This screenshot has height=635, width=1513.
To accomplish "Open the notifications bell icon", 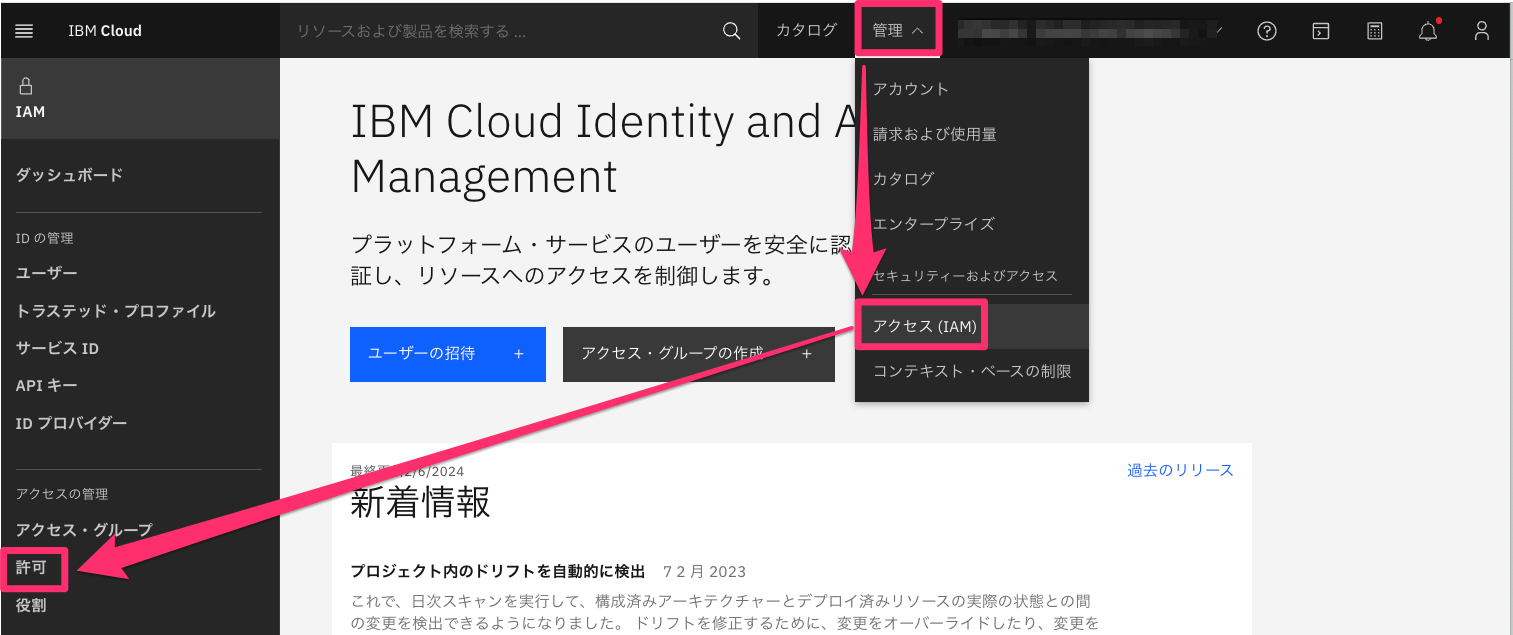I will point(1429,31).
